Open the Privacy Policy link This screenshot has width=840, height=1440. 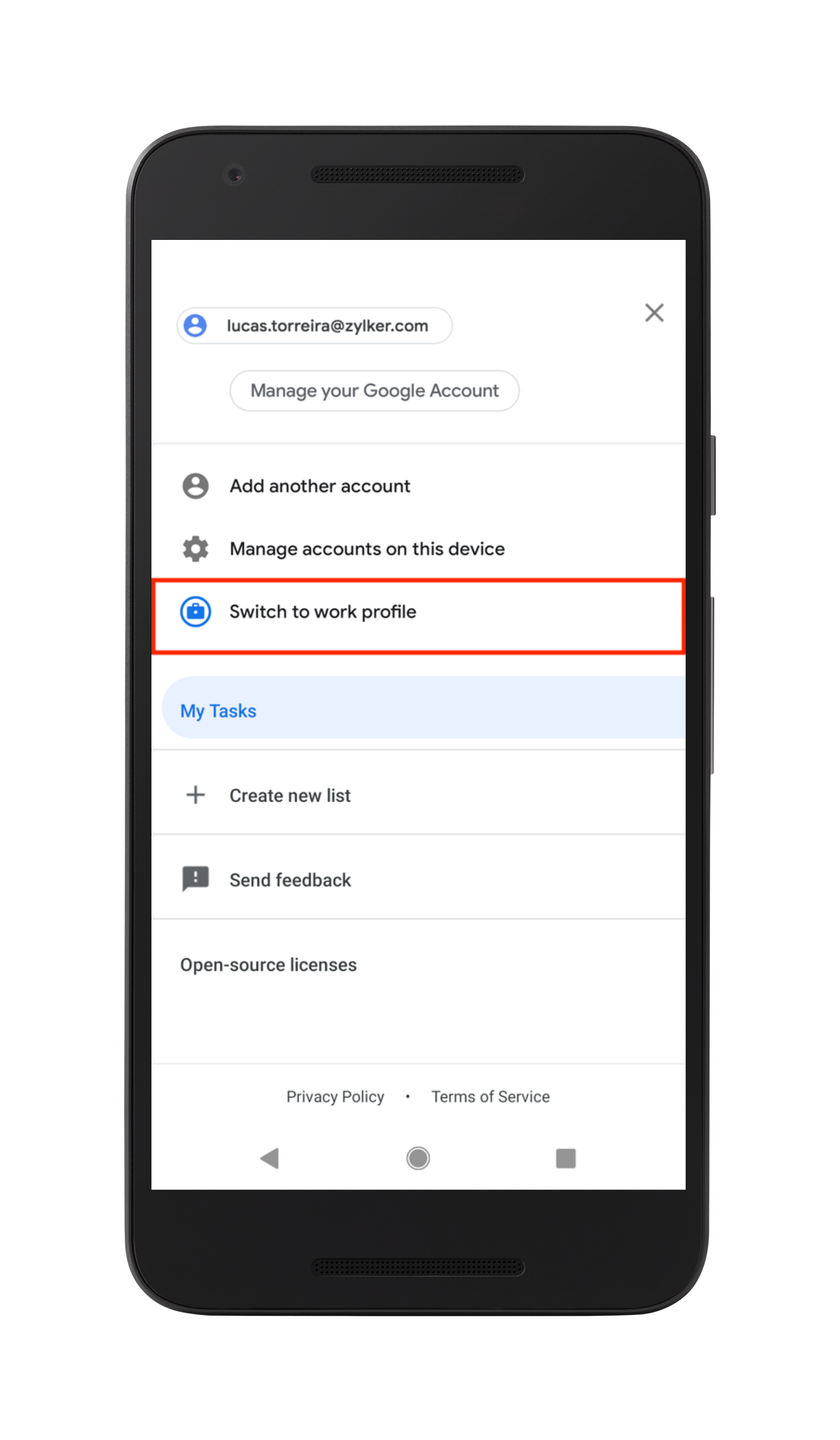pos(335,1097)
